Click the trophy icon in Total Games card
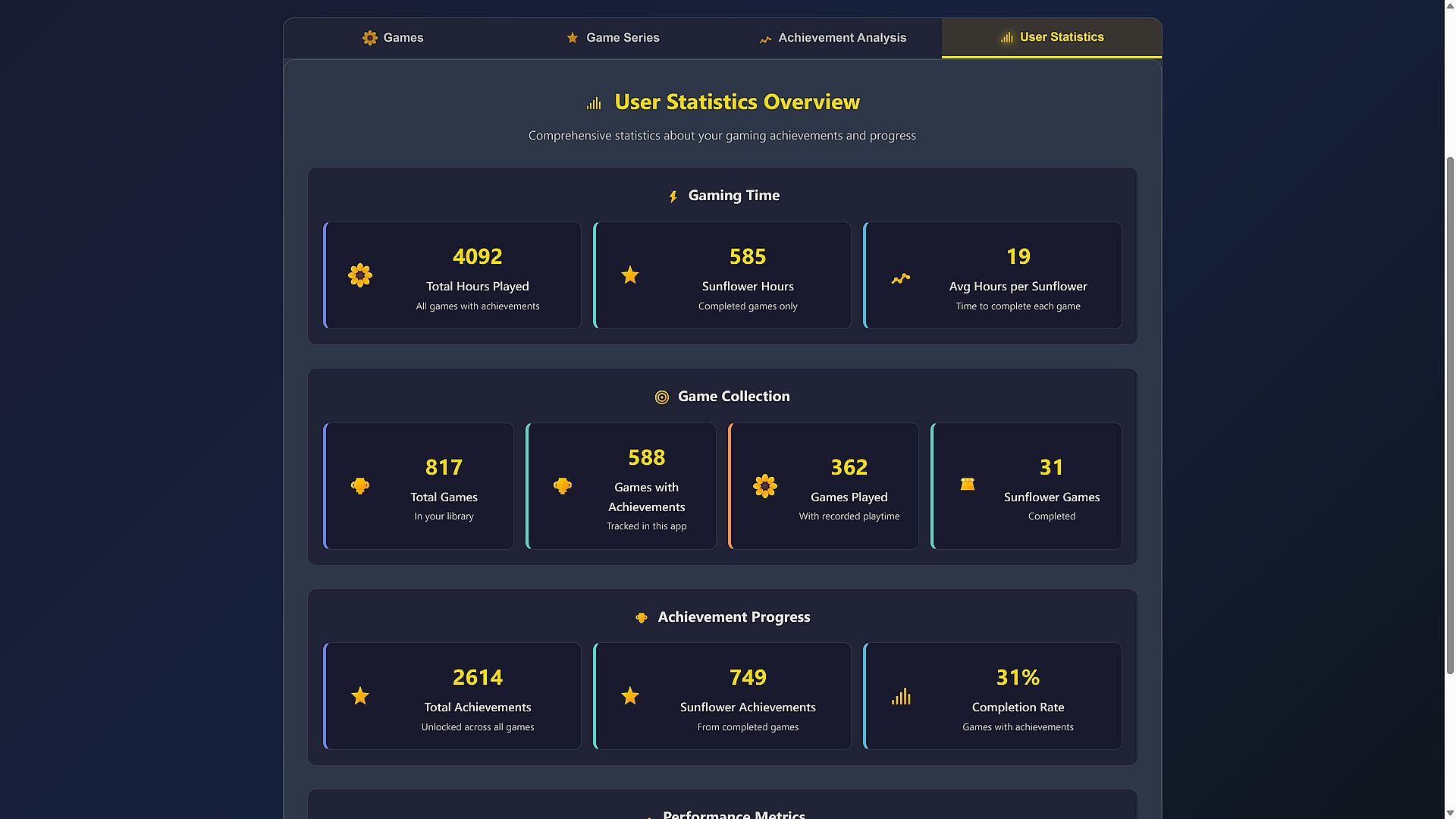Viewport: 1456px width, 819px height. (x=360, y=486)
